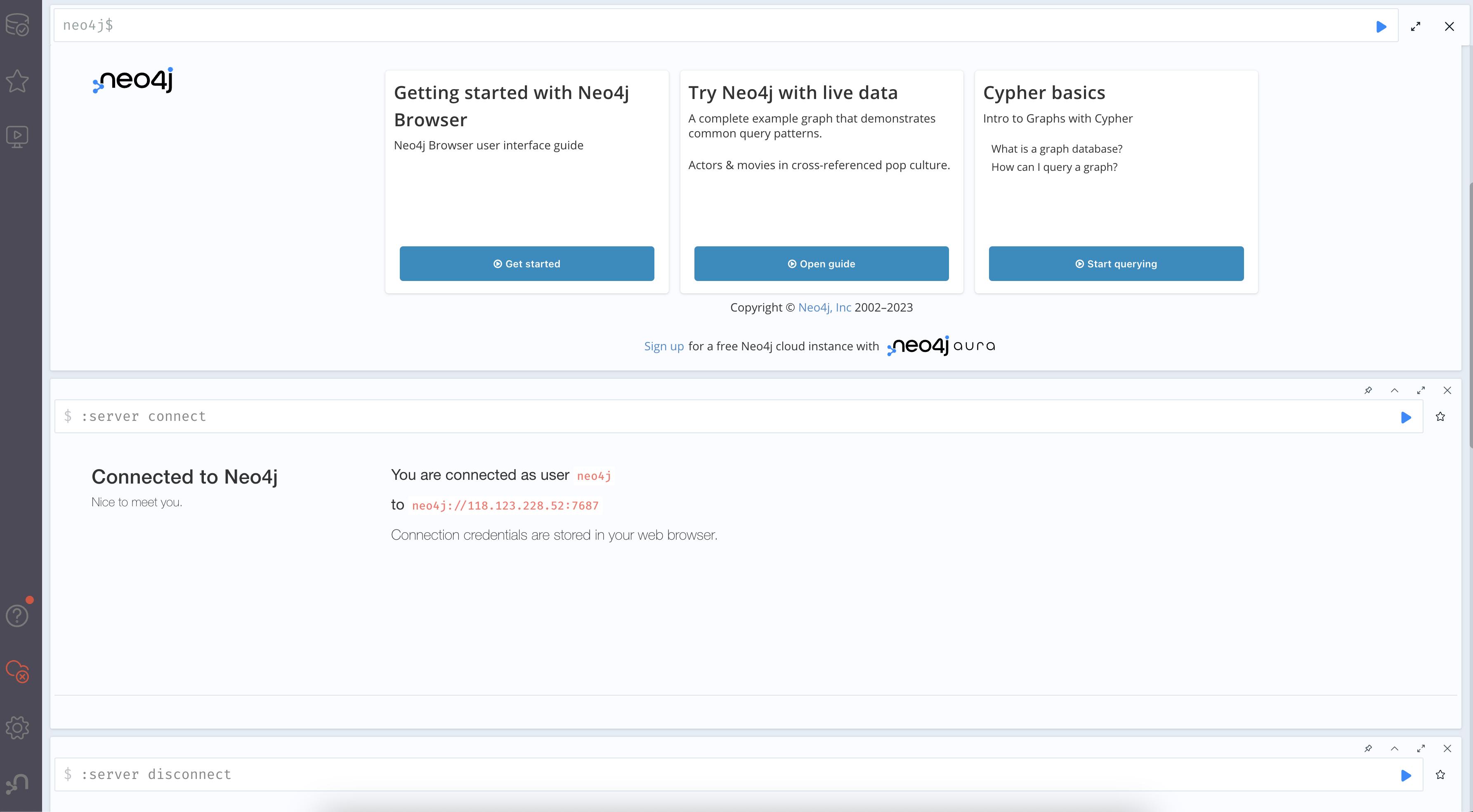1473x812 pixels.
Task: Open Browser Settings gear in sidebar
Action: [x=17, y=727]
